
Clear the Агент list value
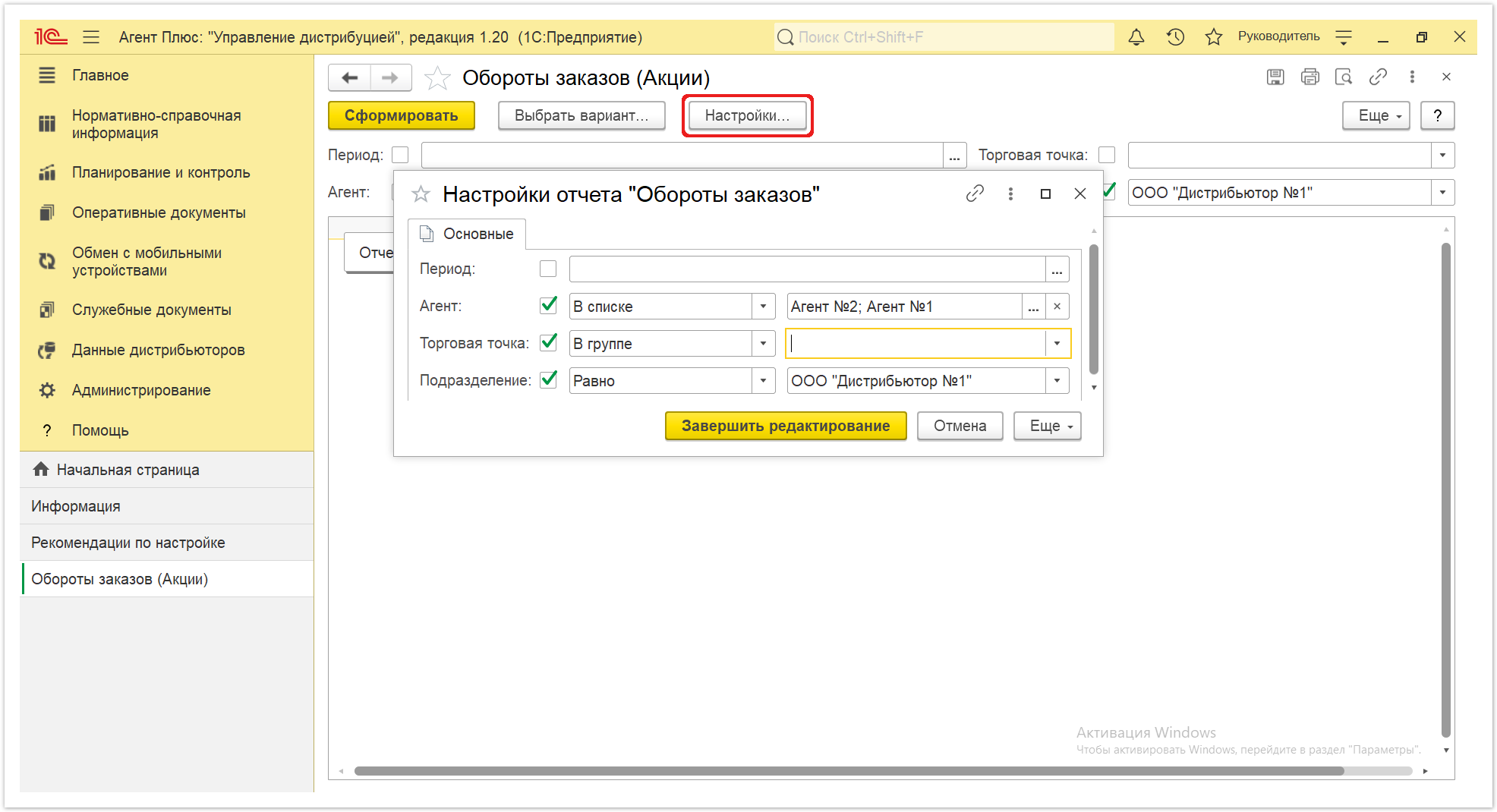[1057, 307]
